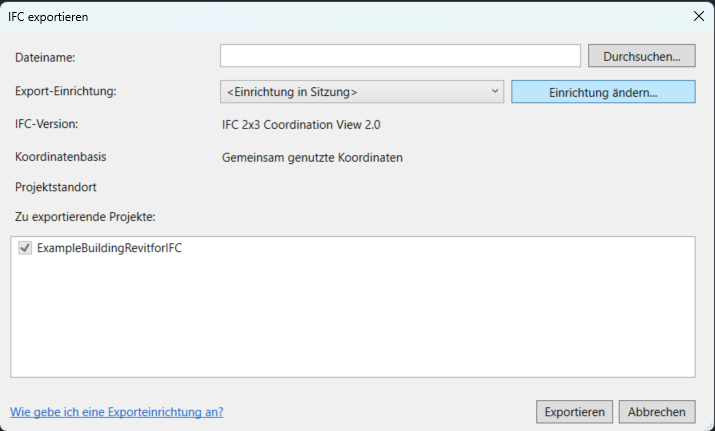Viewport: 715px width, 431px height.
Task: Expand the Export-Einrichtung dropdown arrow
Action: 495,92
